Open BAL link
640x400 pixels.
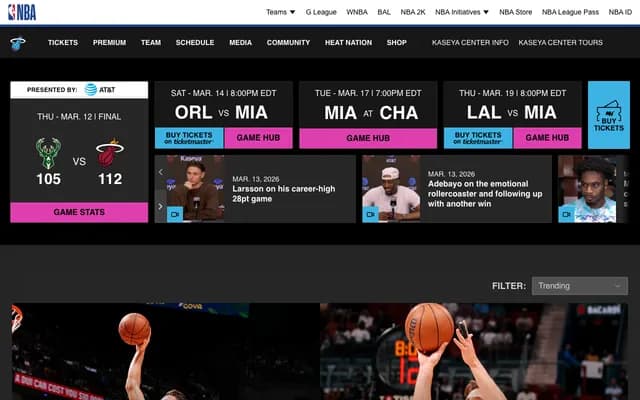(384, 12)
